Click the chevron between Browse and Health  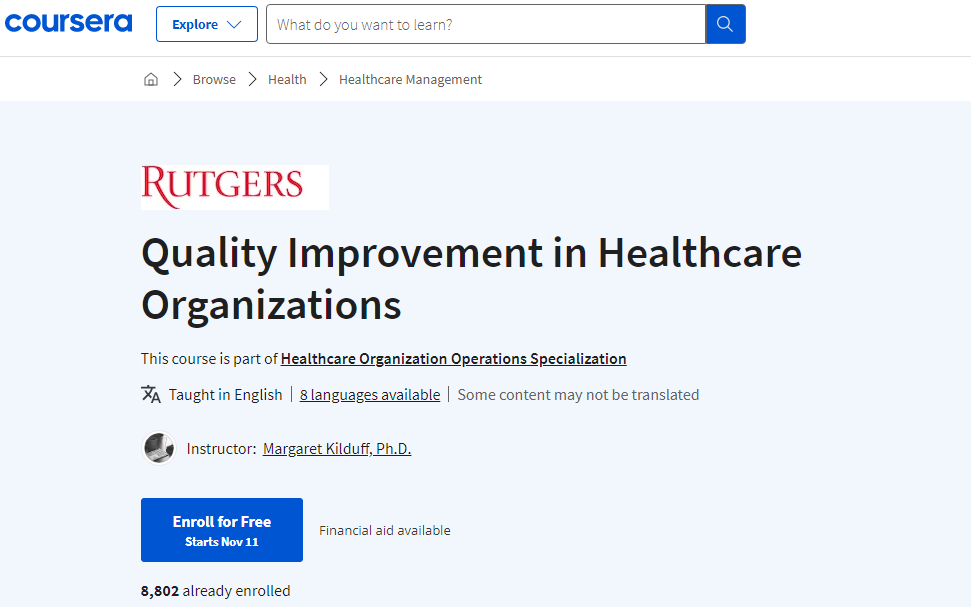pos(251,78)
